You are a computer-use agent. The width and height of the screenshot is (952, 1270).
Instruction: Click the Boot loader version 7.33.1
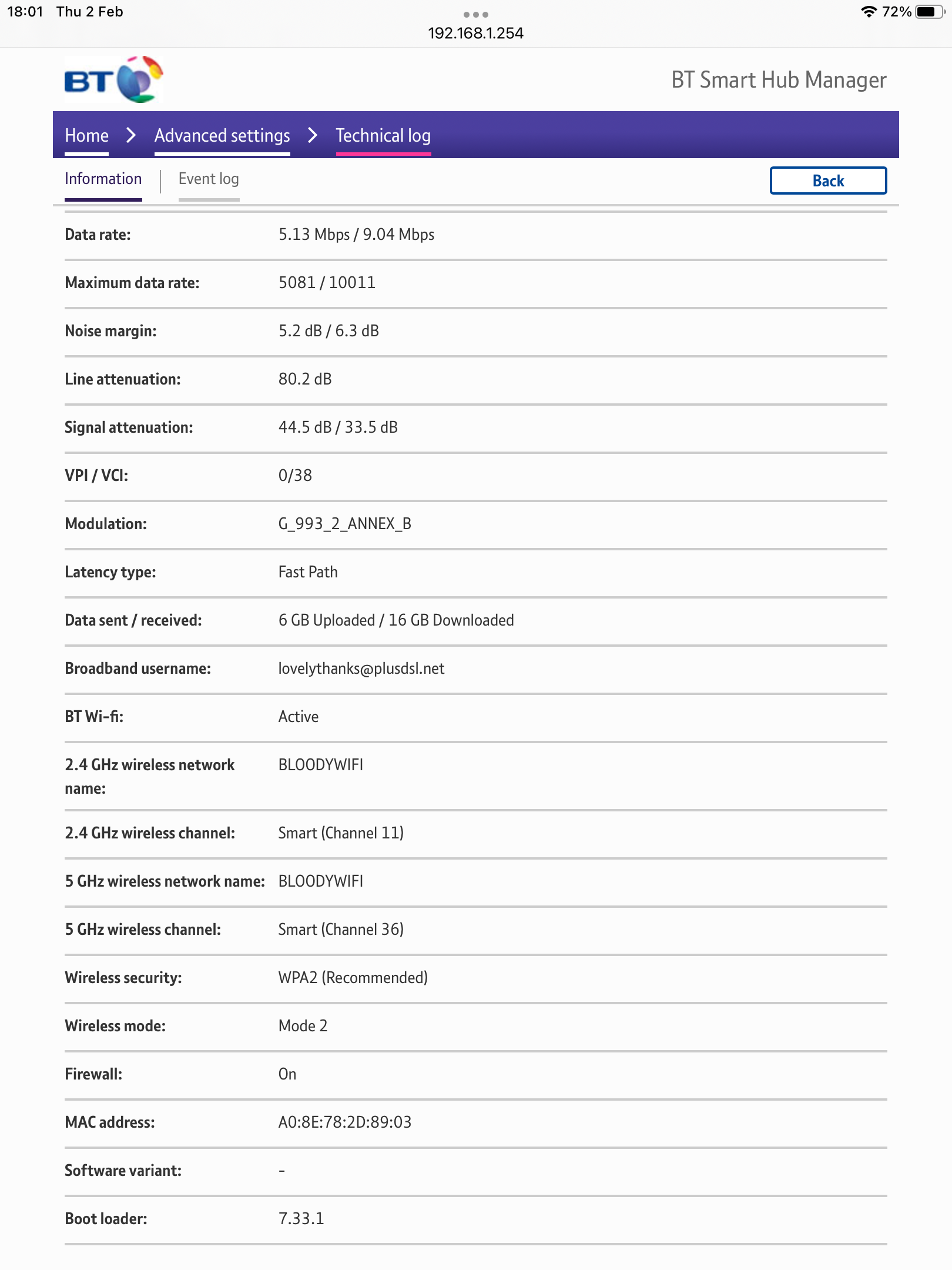click(301, 1218)
